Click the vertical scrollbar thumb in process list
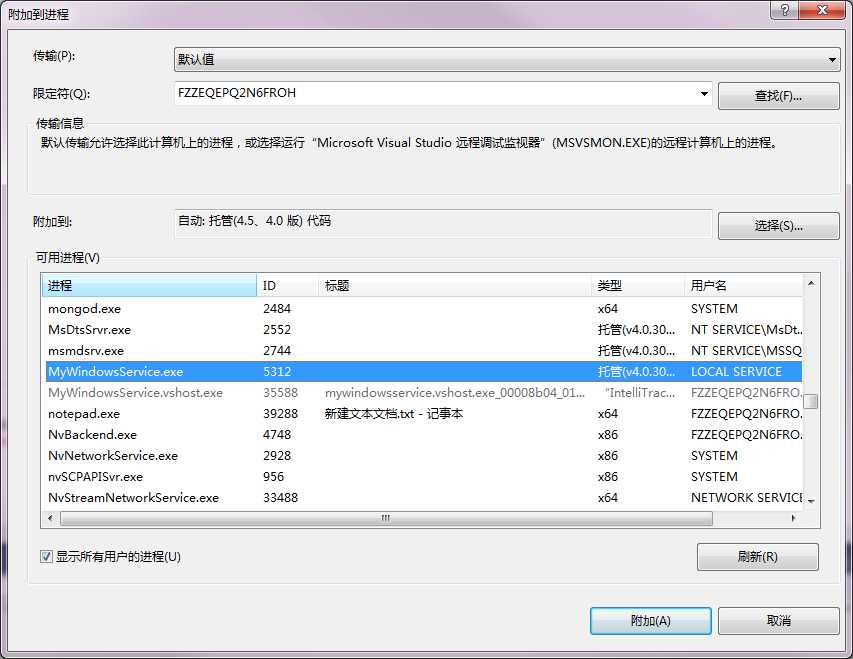This screenshot has height=659, width=853. pos(811,401)
